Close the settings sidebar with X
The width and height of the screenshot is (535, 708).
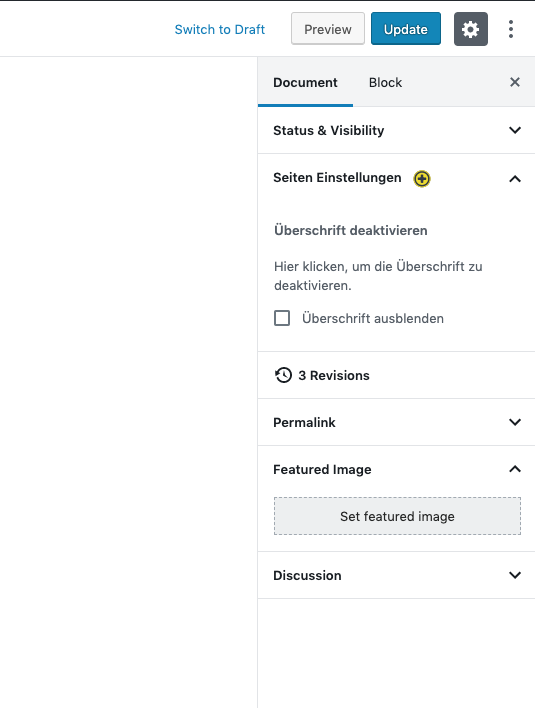515,82
